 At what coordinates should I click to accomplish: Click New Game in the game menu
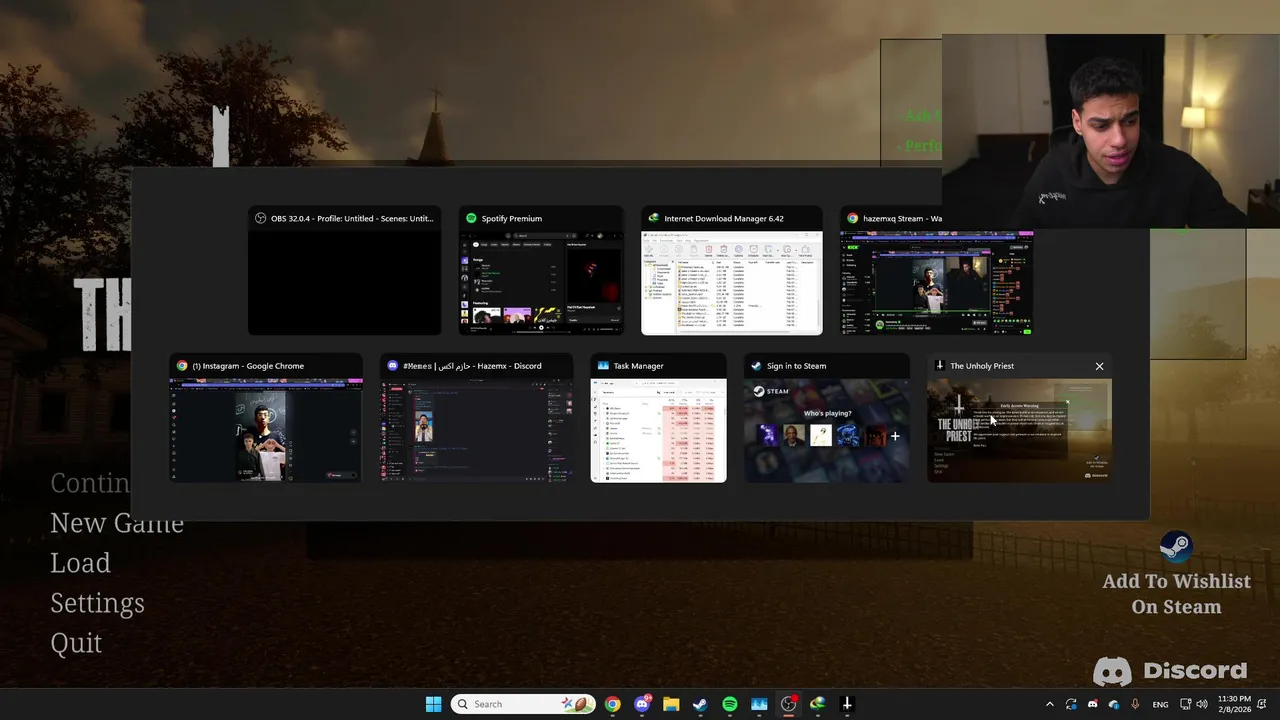(117, 523)
